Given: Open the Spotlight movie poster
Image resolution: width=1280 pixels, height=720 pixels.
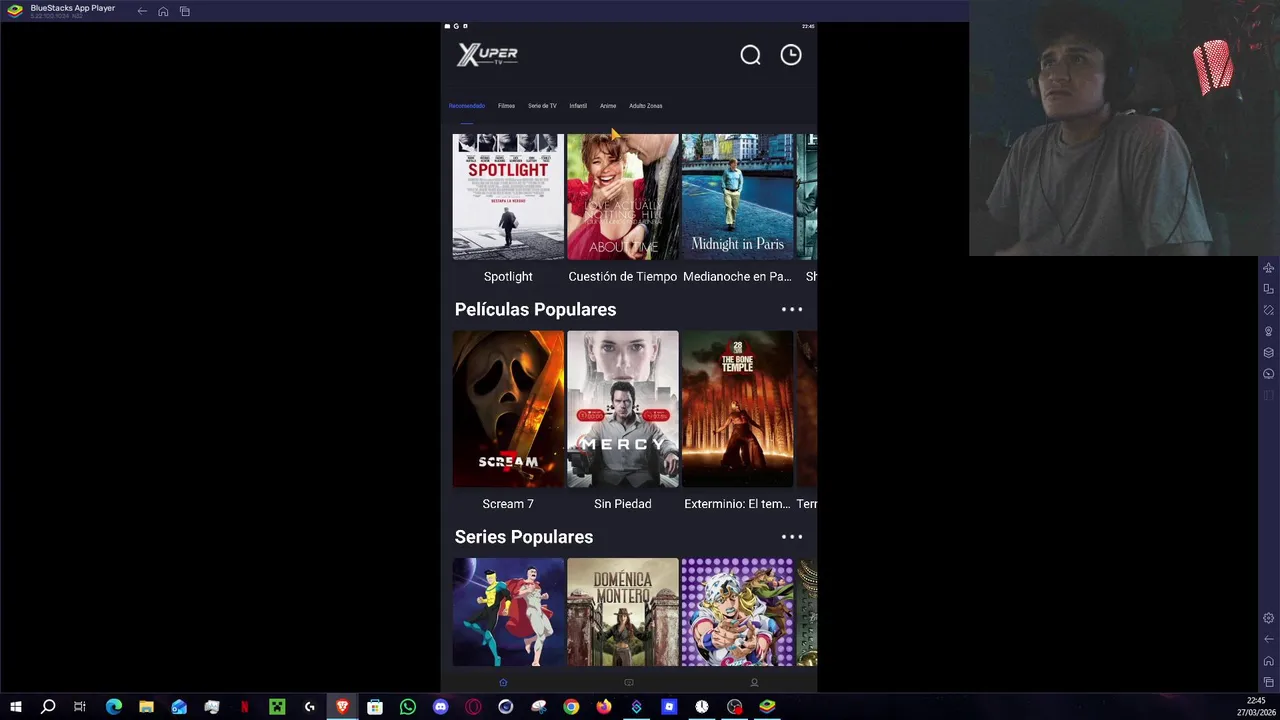Looking at the screenshot, I should 508,197.
